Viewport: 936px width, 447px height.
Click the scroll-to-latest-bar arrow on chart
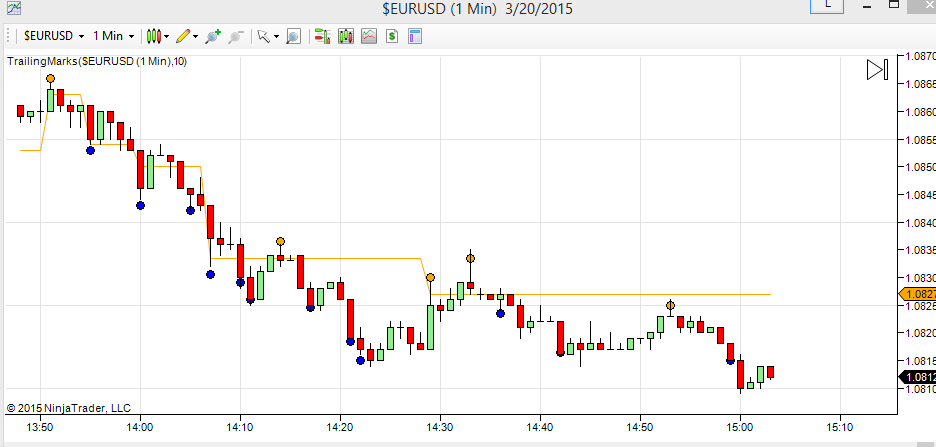878,69
